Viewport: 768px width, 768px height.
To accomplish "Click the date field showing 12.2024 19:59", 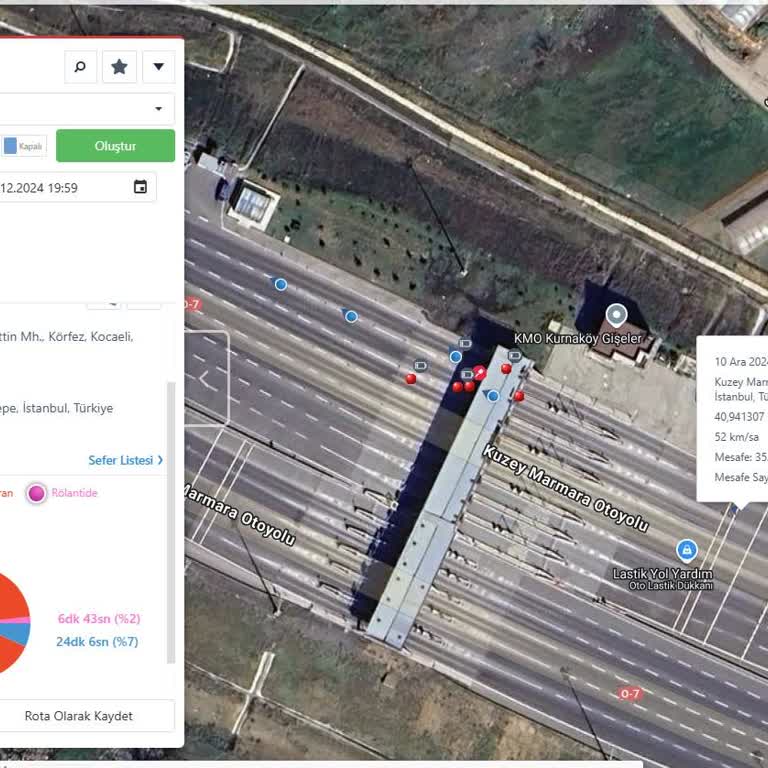I will point(77,188).
